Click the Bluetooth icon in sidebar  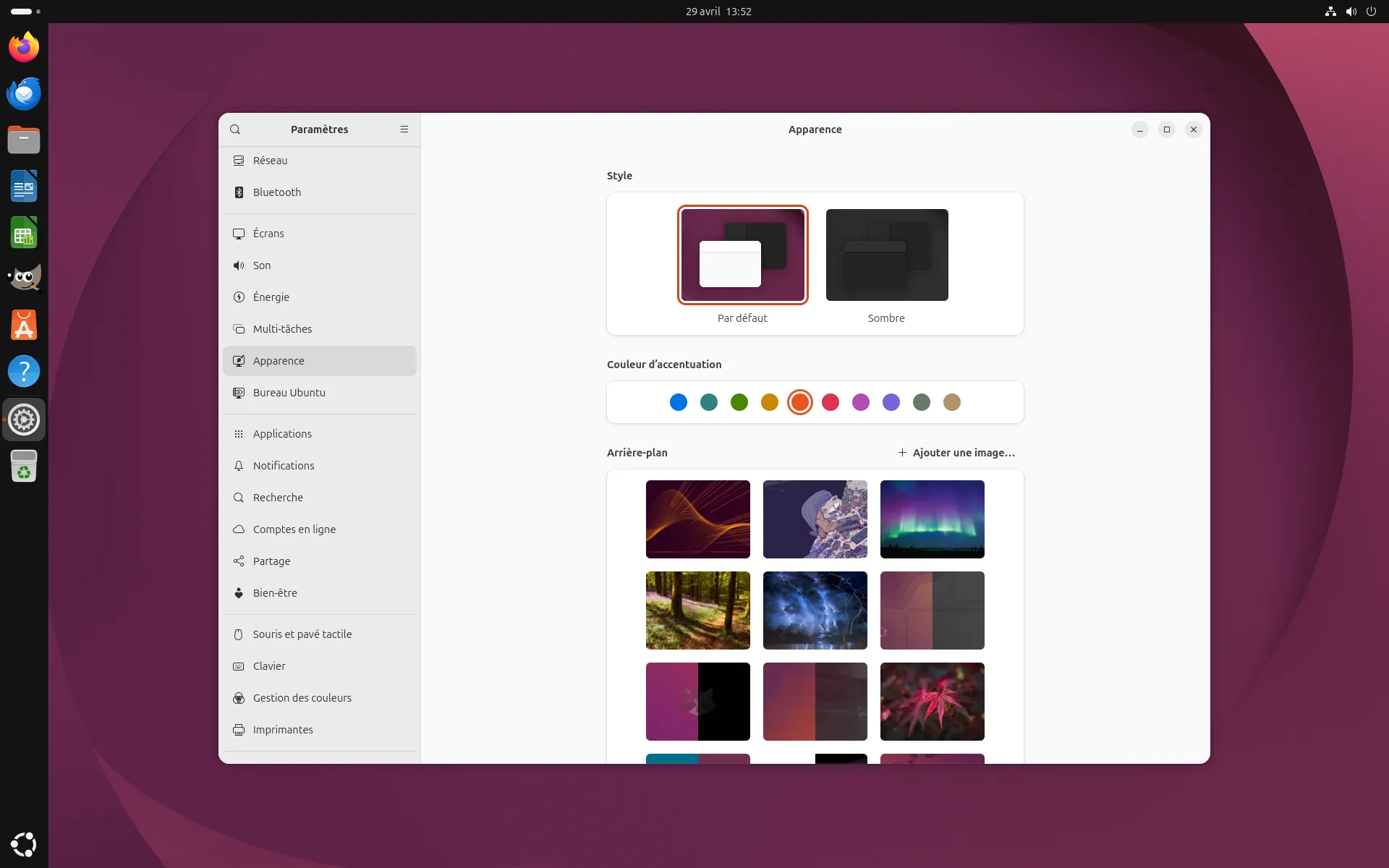click(239, 192)
